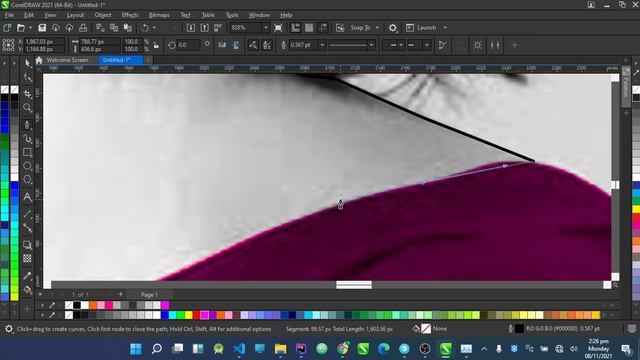Select the Drop Shadow effects tool

point(27,244)
